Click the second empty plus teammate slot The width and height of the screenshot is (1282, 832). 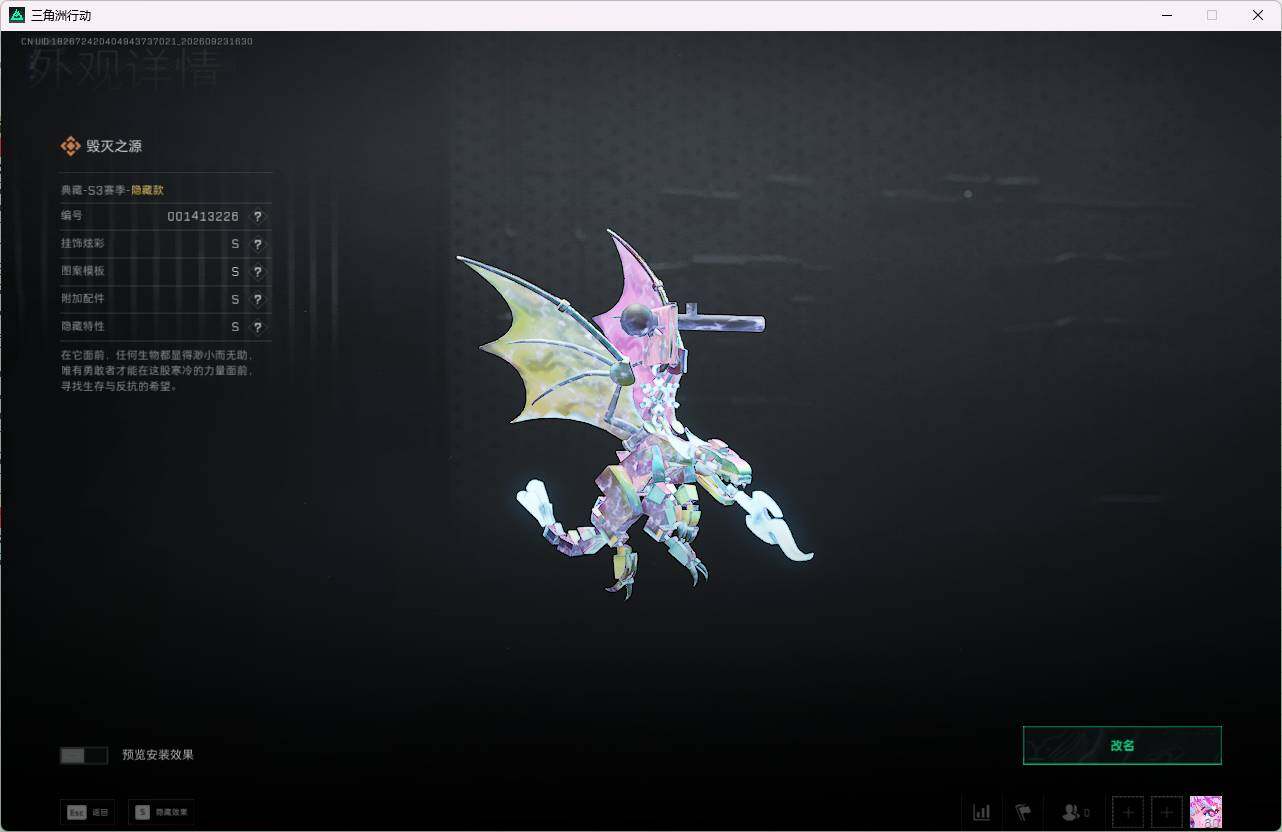1166,812
